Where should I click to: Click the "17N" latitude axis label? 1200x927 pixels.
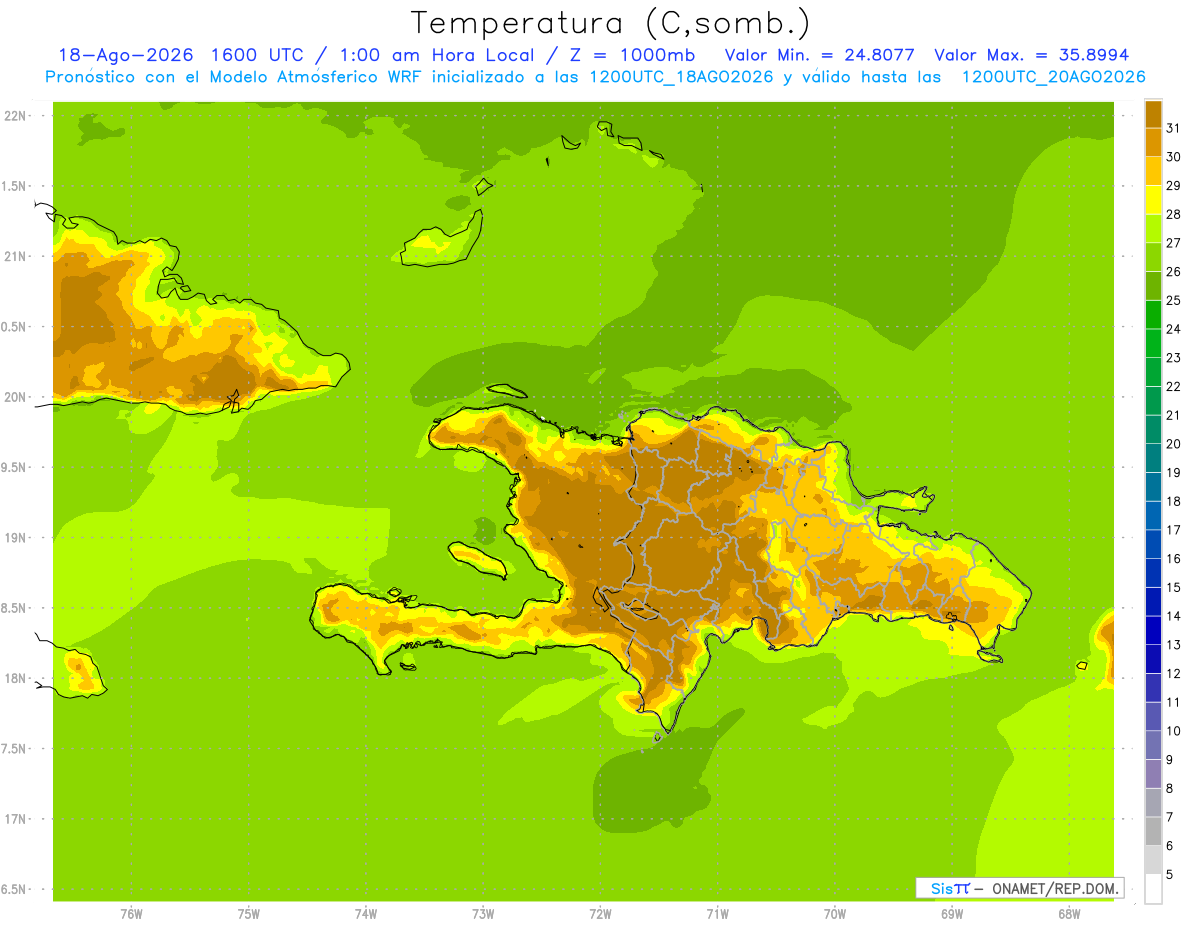tap(15, 819)
